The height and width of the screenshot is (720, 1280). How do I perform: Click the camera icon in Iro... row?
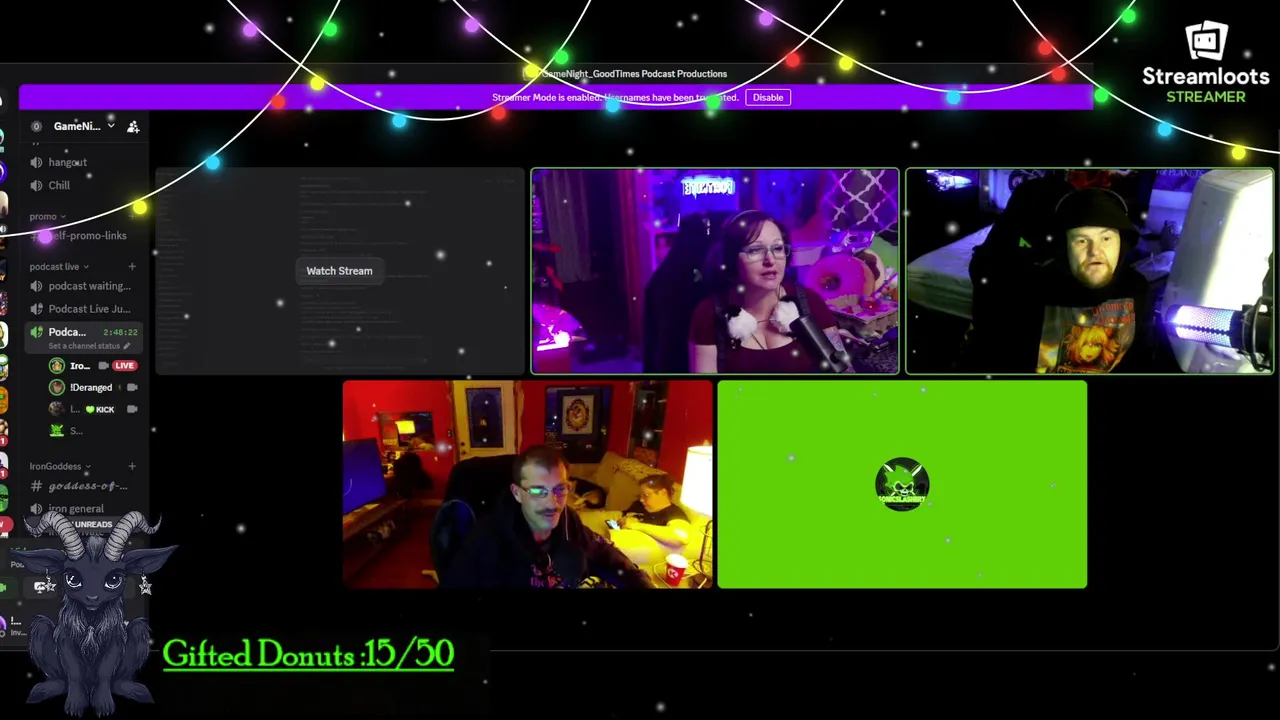103,366
